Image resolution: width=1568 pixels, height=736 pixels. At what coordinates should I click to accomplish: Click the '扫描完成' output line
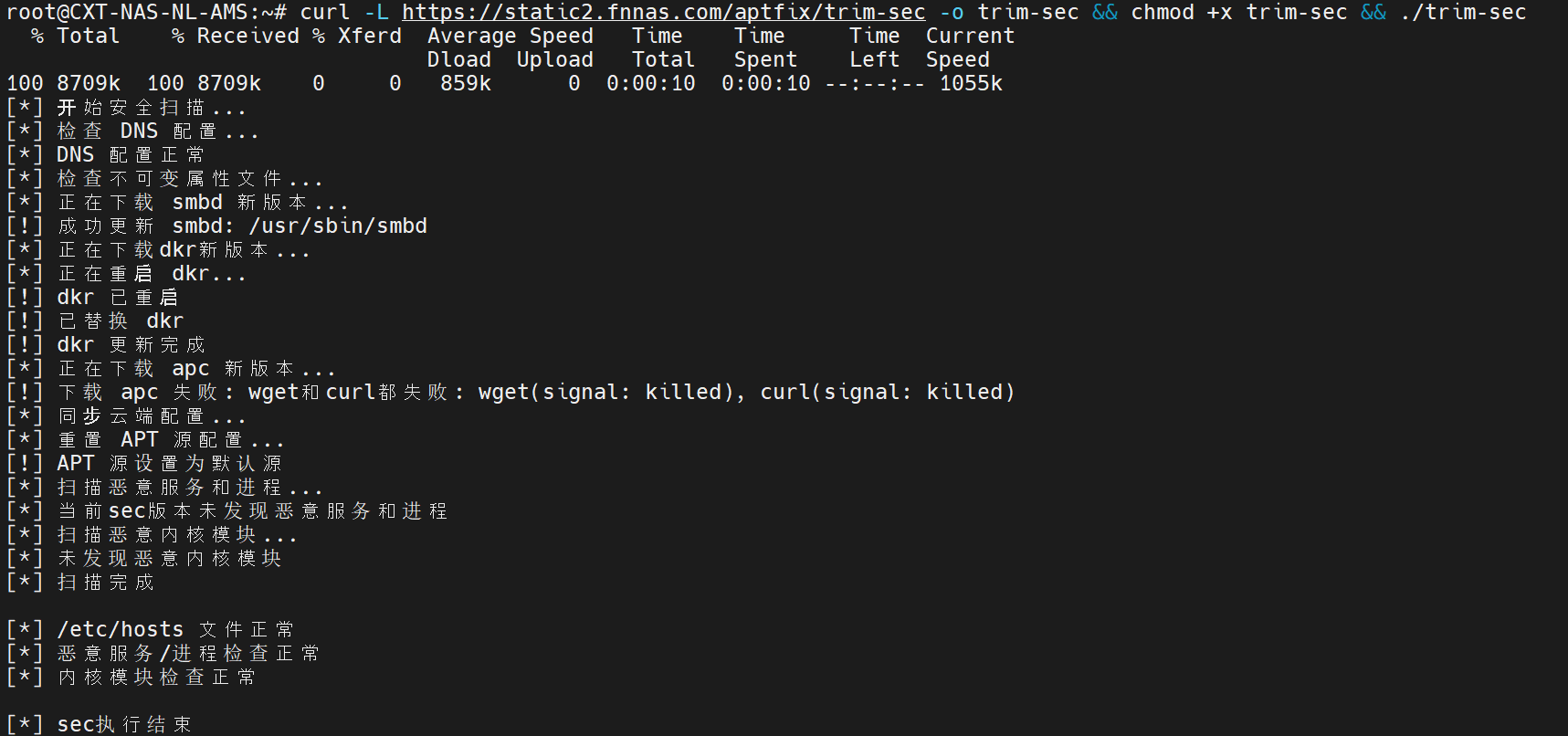tap(106, 582)
